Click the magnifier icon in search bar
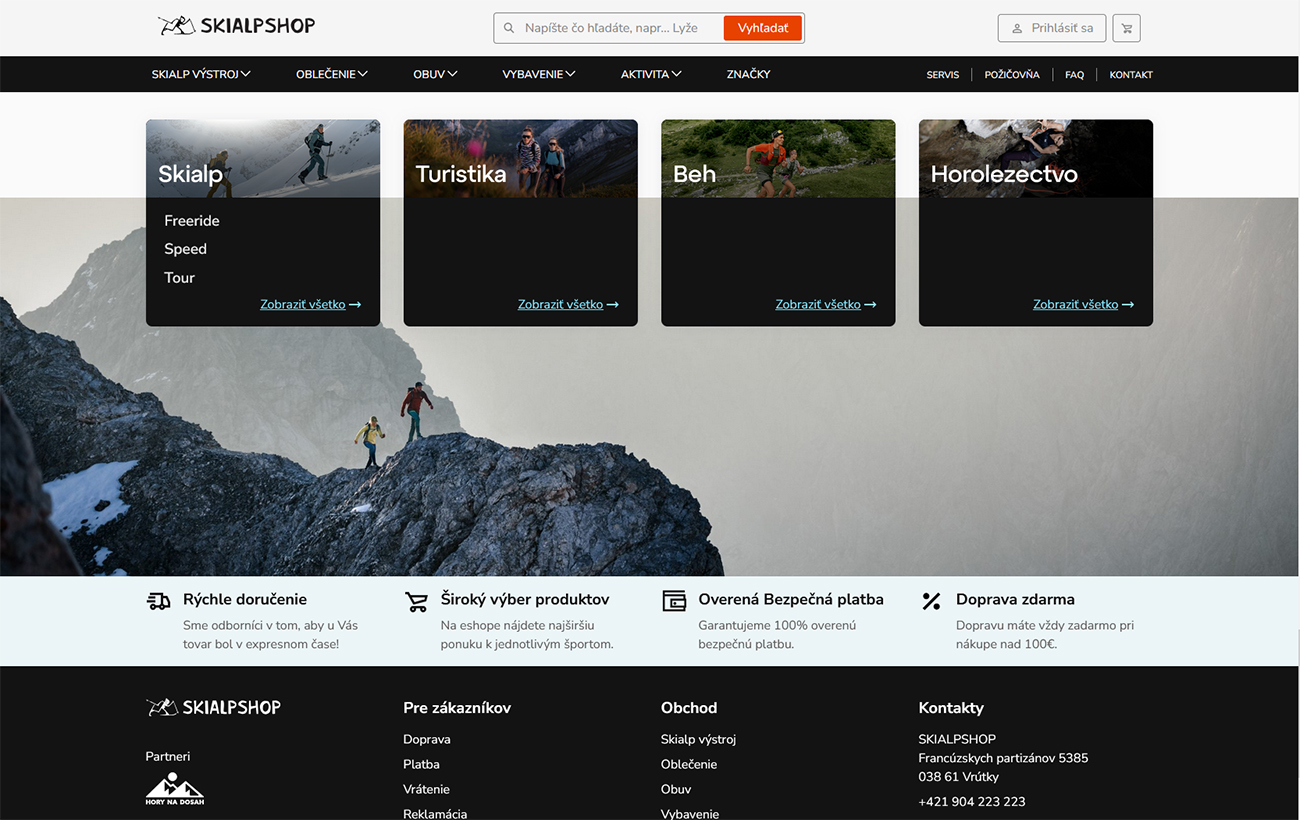Viewport: 1300px width, 820px height. click(509, 28)
